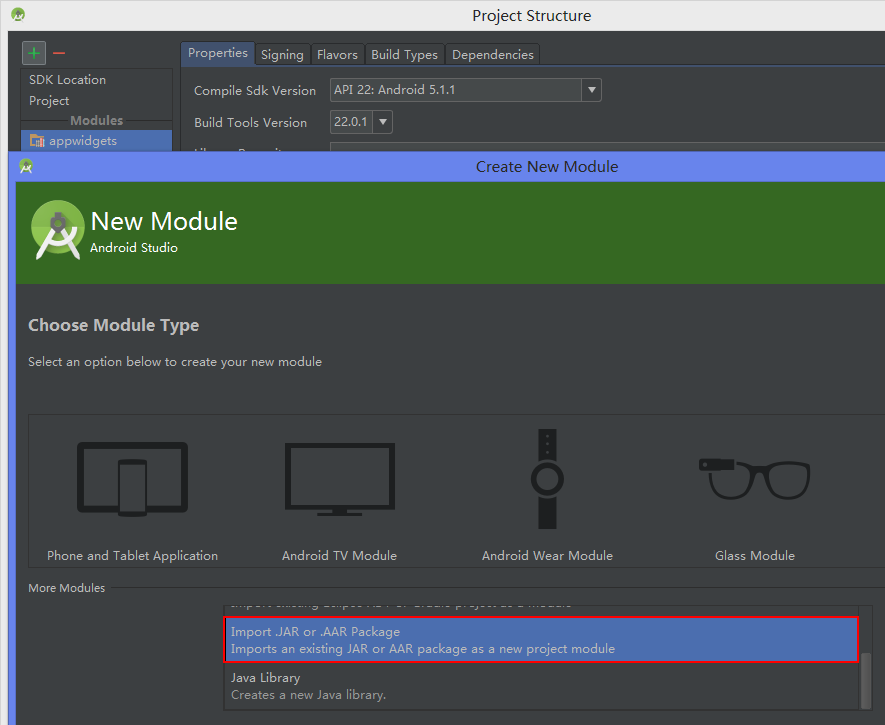Click the green plus to add a module

33,52
